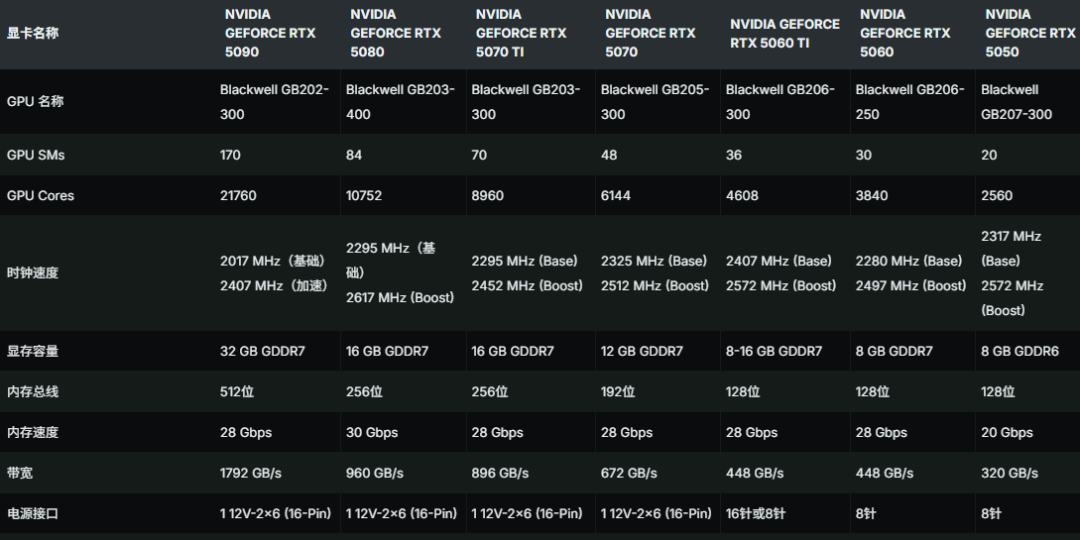Click the RTX 5070 Ti column header
The height and width of the screenshot is (540, 1080).
[x=521, y=33]
